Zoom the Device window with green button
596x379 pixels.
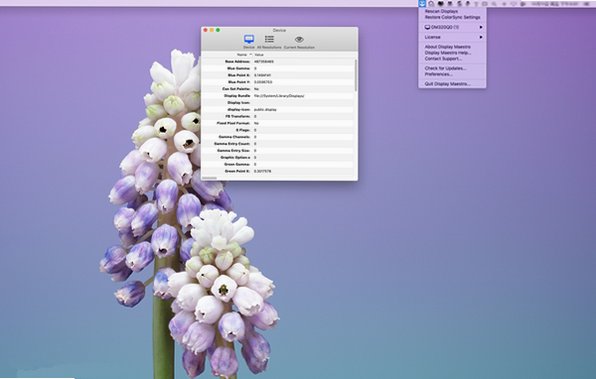pyautogui.click(x=218, y=30)
